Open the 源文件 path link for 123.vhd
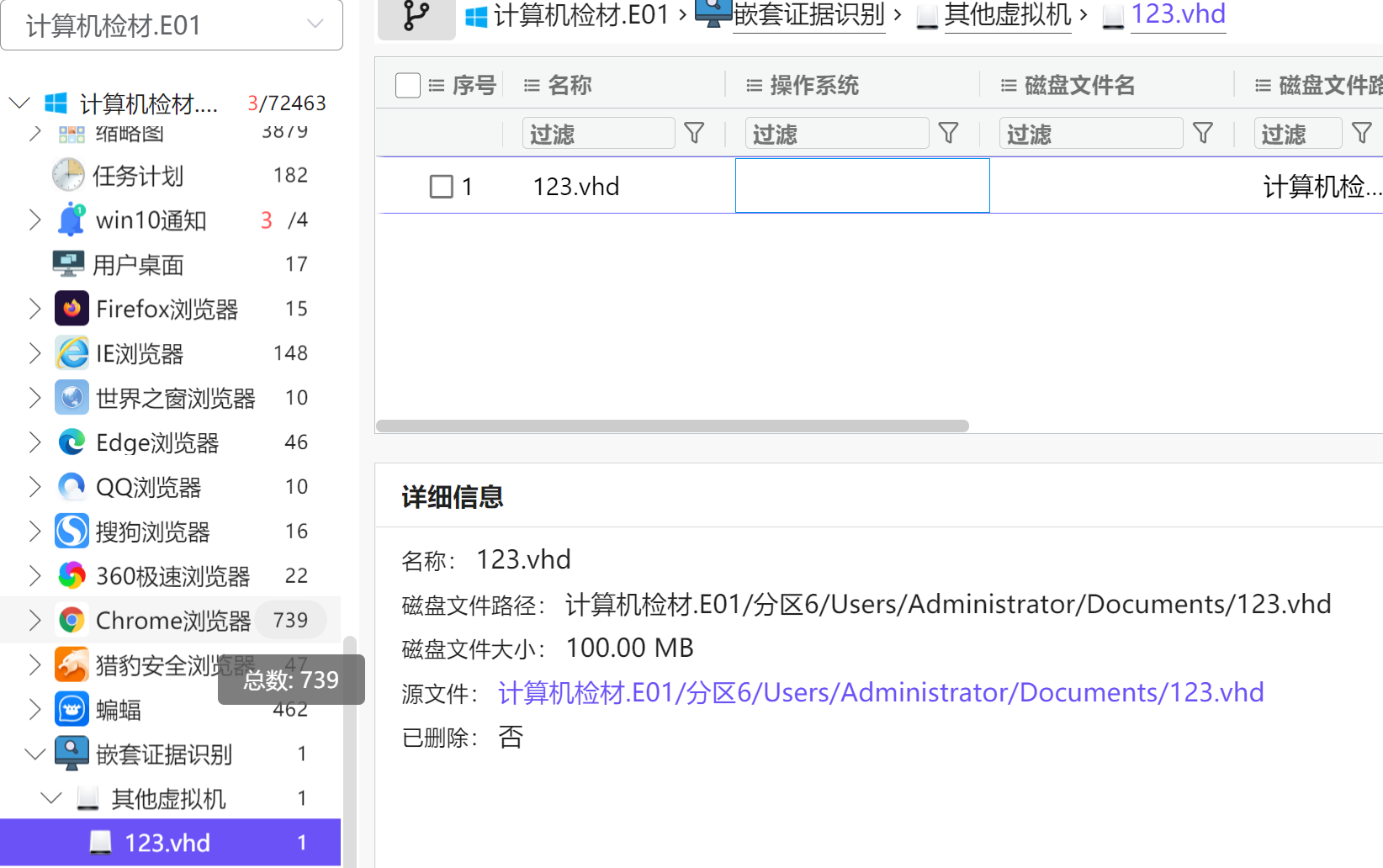 click(880, 692)
